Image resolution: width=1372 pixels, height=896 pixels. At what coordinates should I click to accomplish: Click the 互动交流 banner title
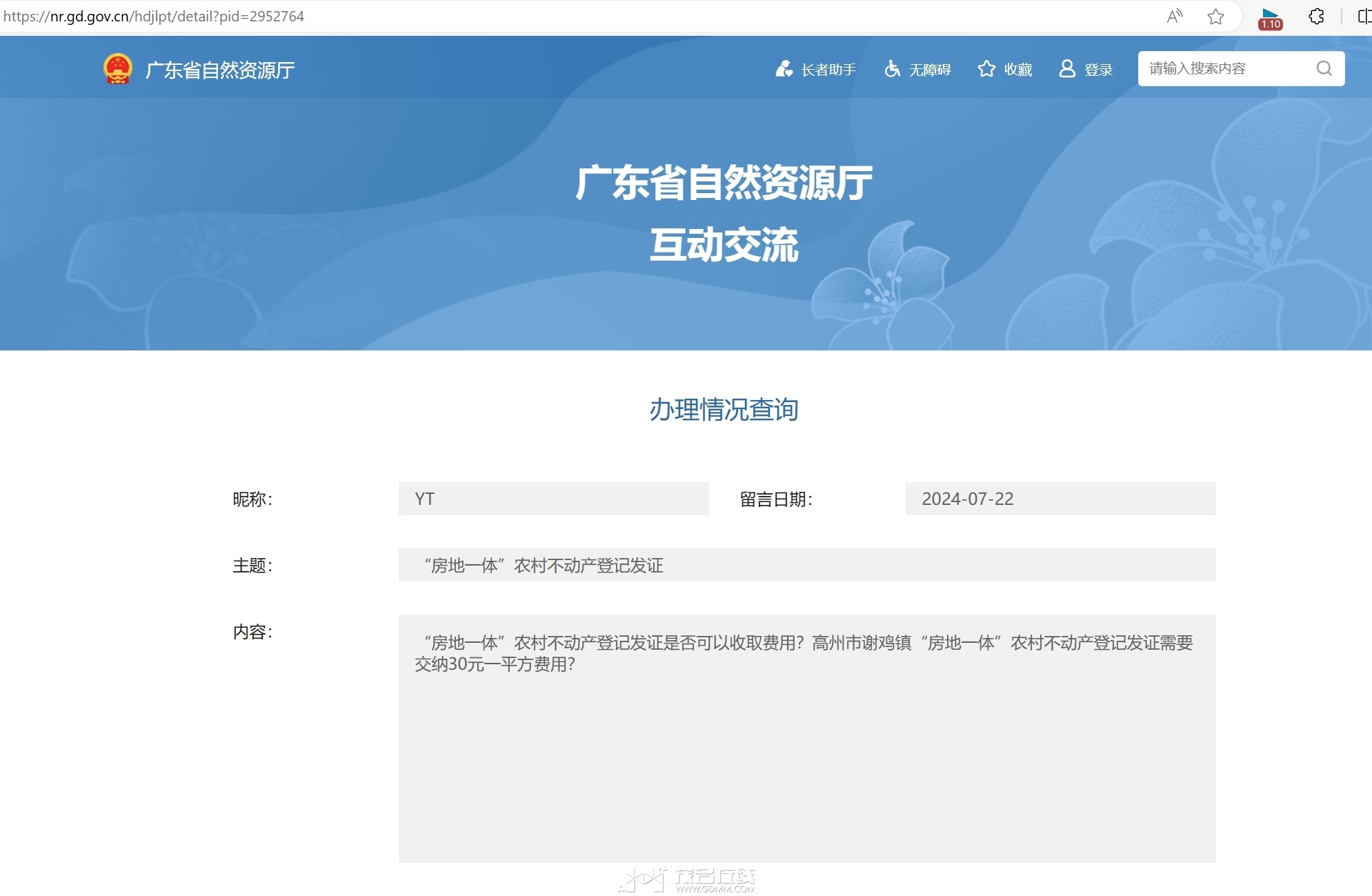pyautogui.click(x=724, y=245)
